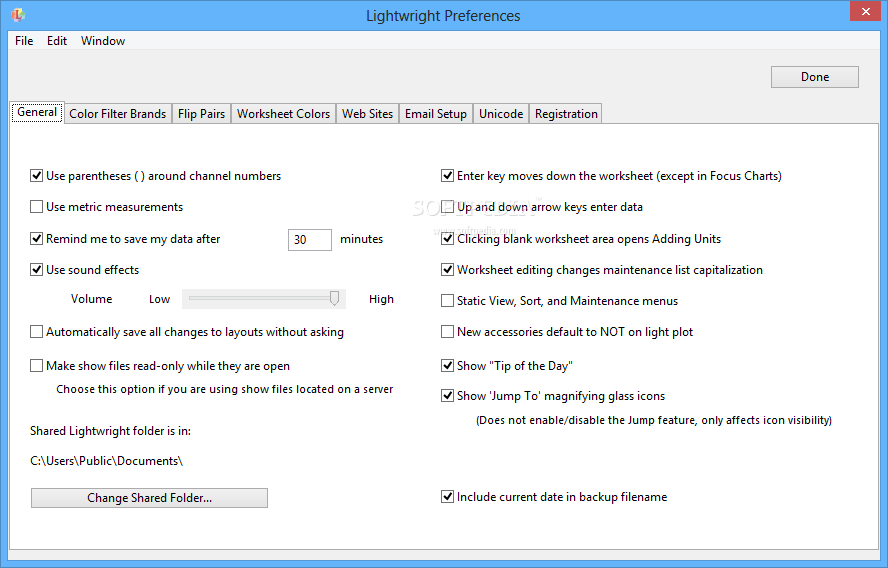Open the Window menu
888x568 pixels.
click(x=103, y=41)
